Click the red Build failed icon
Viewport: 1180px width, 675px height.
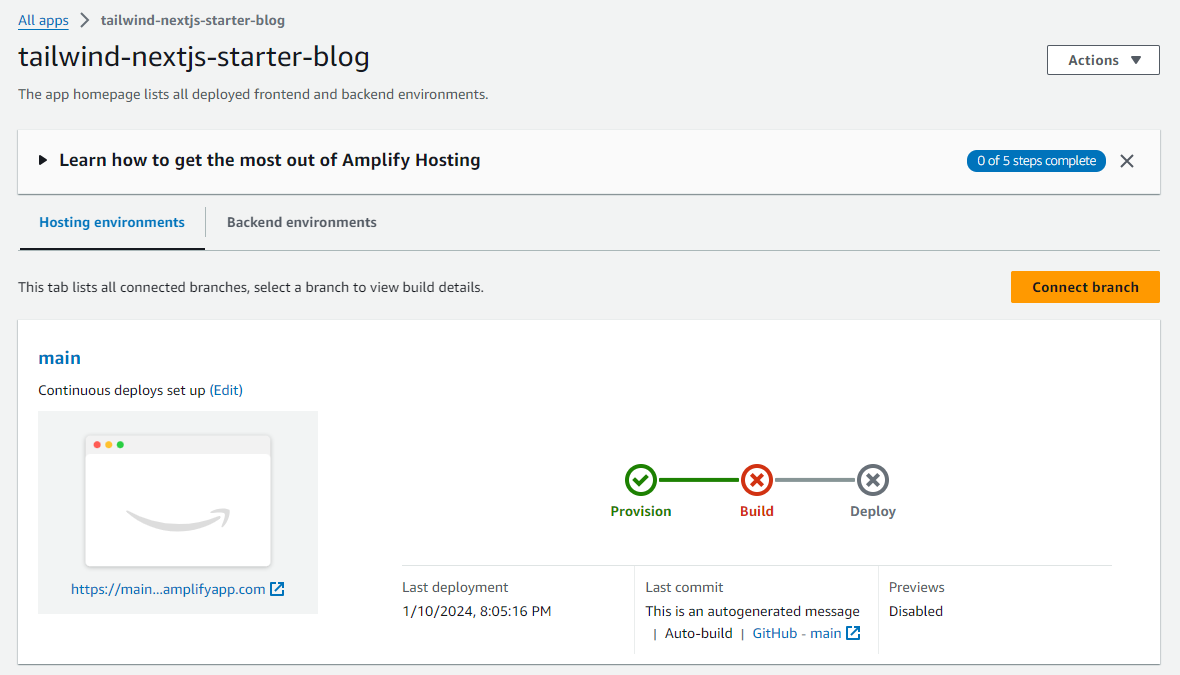point(757,481)
